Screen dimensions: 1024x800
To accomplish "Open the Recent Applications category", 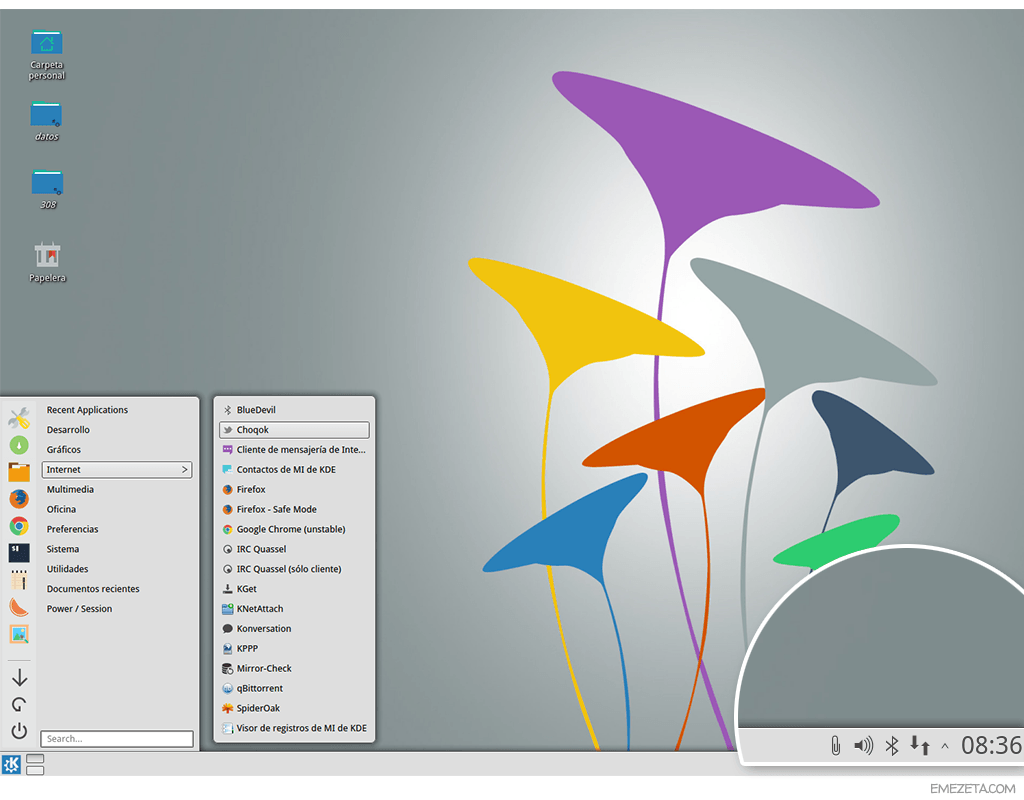I will point(117,410).
